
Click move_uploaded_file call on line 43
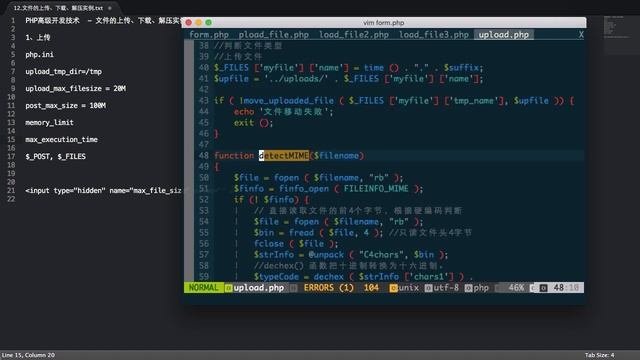coord(289,100)
